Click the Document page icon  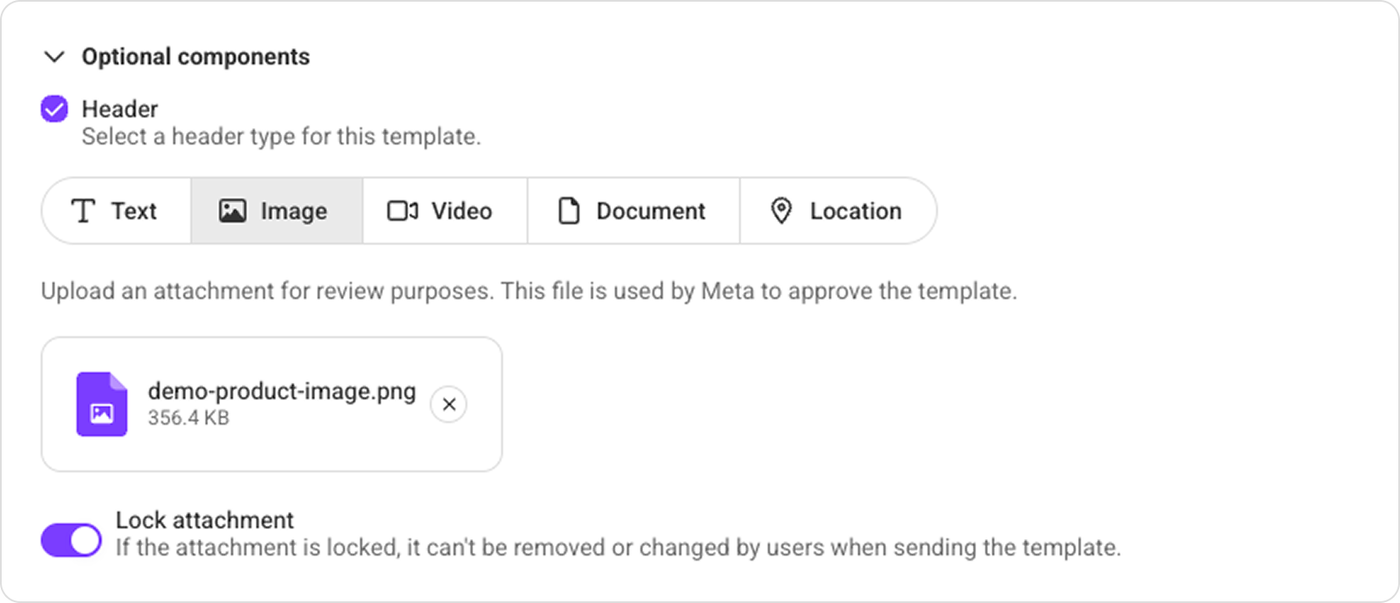[x=568, y=211]
